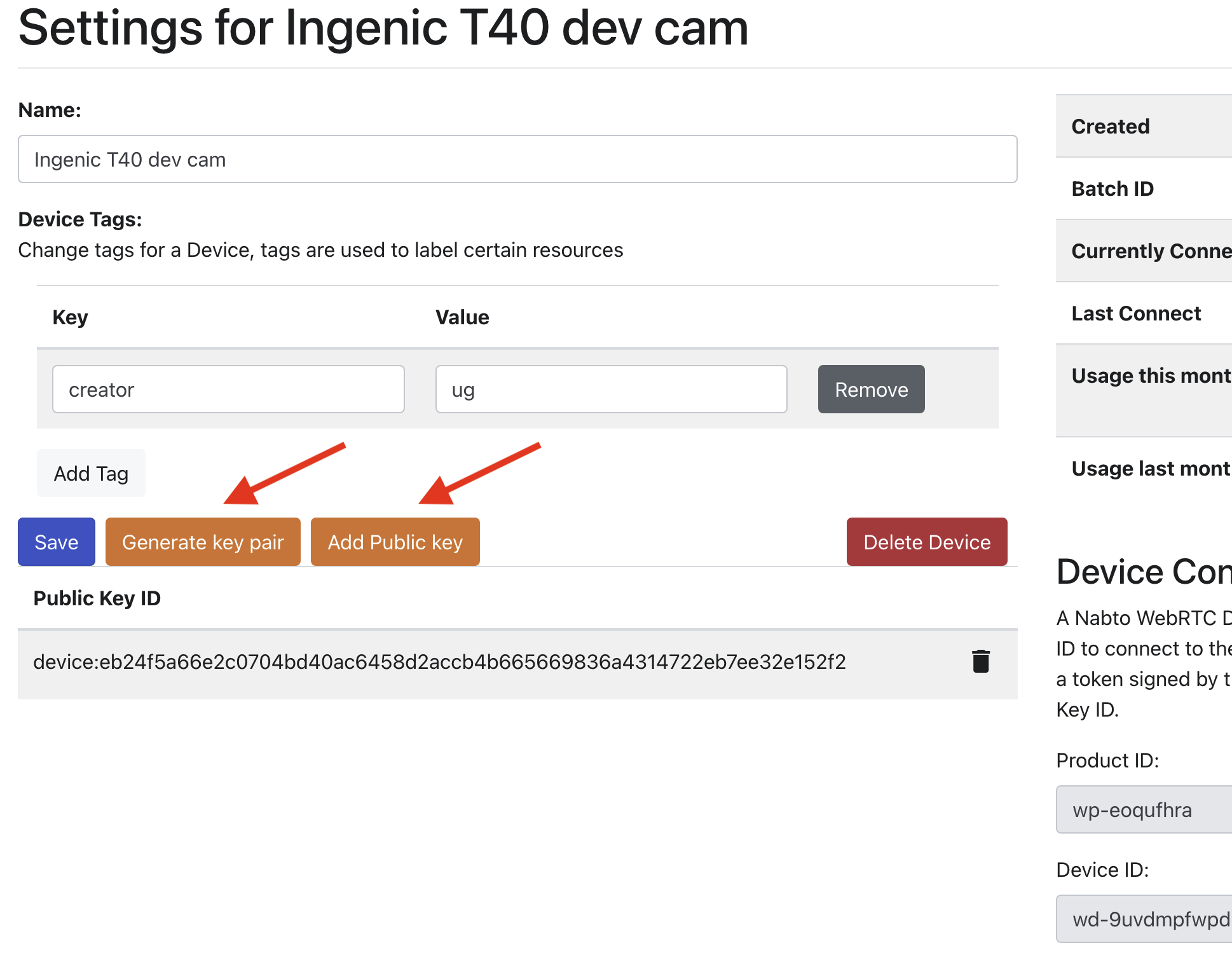Click the Add Tag button
The width and height of the screenshot is (1232, 969).
(x=91, y=474)
